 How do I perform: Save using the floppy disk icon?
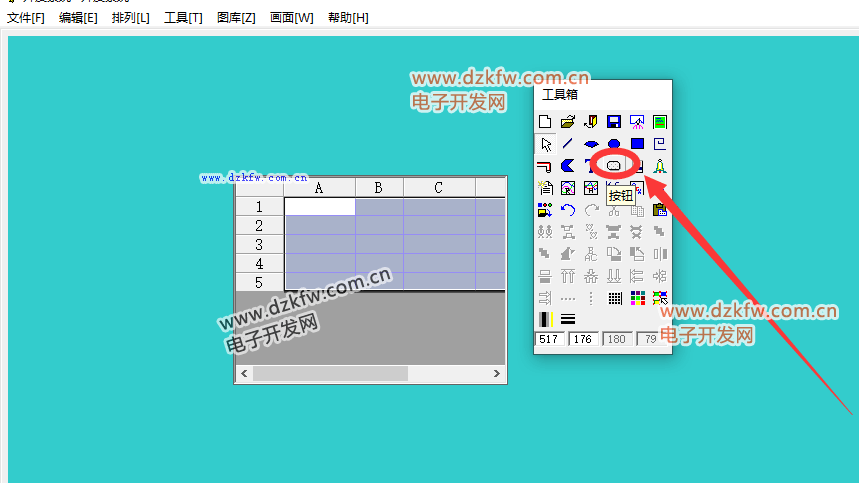coord(614,122)
